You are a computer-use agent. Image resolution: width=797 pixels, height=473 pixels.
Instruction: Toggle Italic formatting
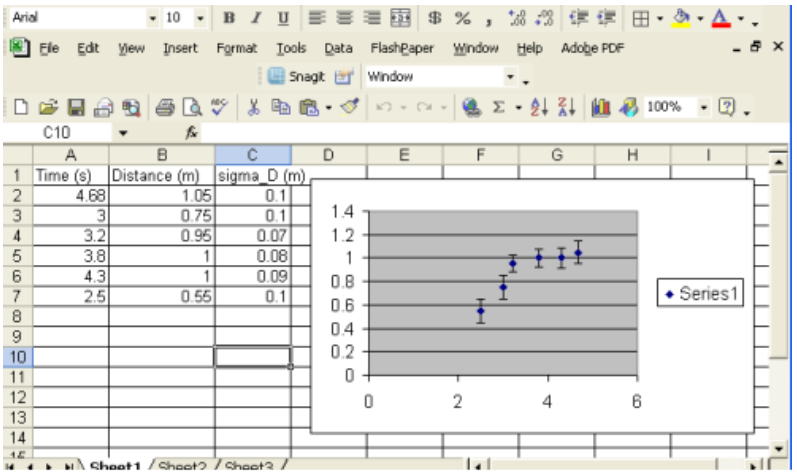coord(256,19)
